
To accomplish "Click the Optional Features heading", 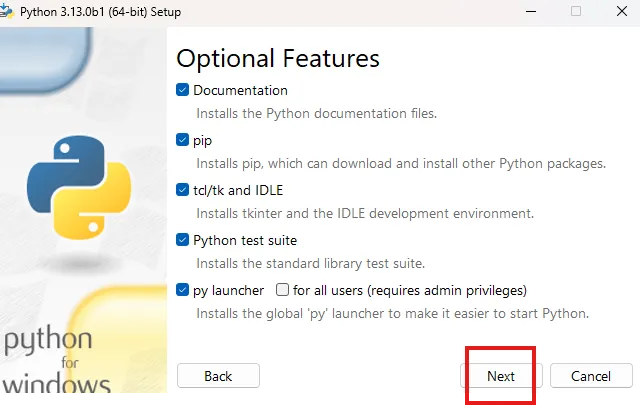I will click(x=278, y=58).
